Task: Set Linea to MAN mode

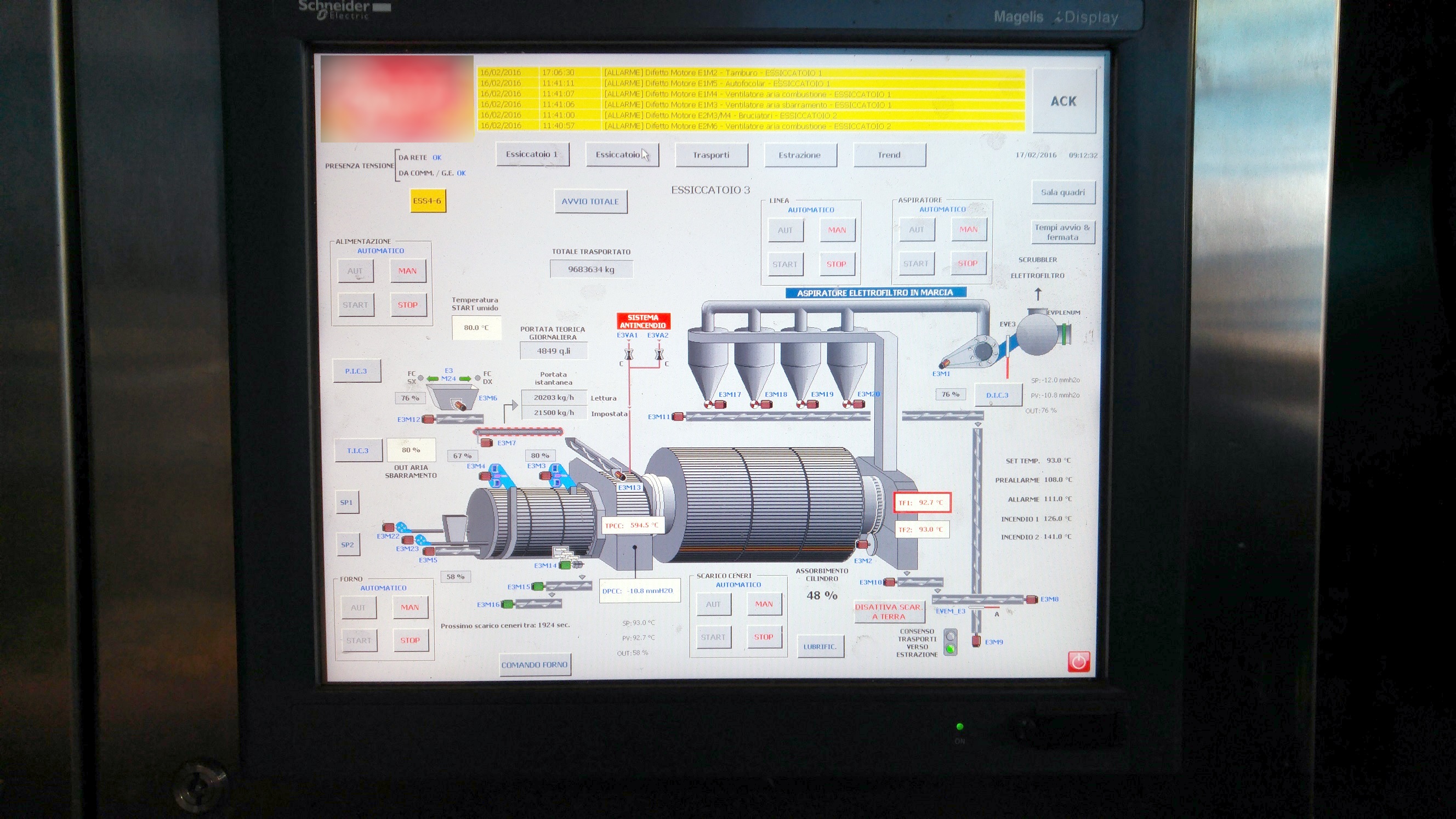Action: click(837, 230)
